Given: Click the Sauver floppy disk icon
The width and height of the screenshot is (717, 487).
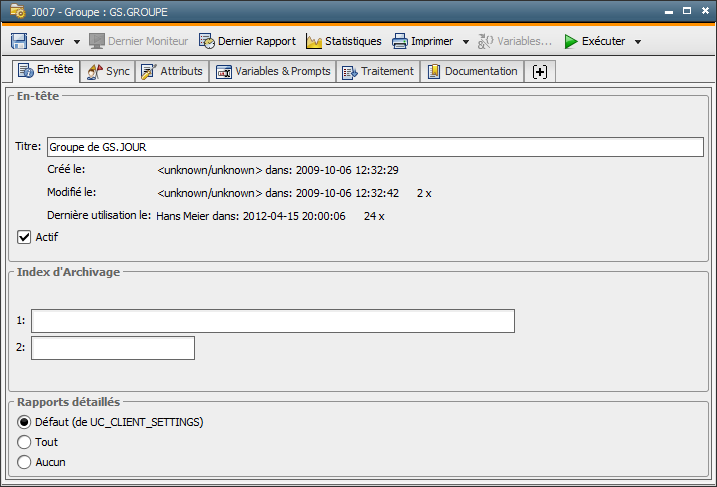Looking at the screenshot, I should (x=19, y=41).
